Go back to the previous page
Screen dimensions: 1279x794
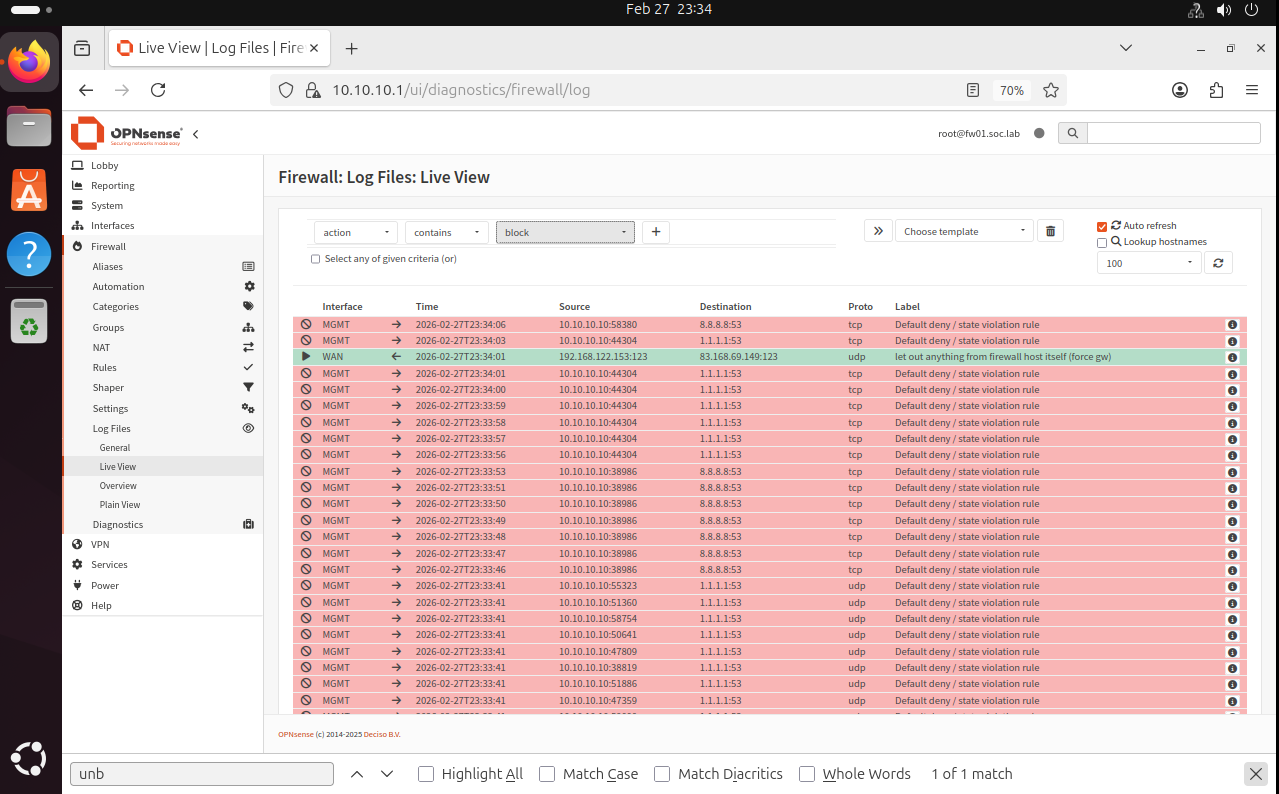click(x=86, y=90)
